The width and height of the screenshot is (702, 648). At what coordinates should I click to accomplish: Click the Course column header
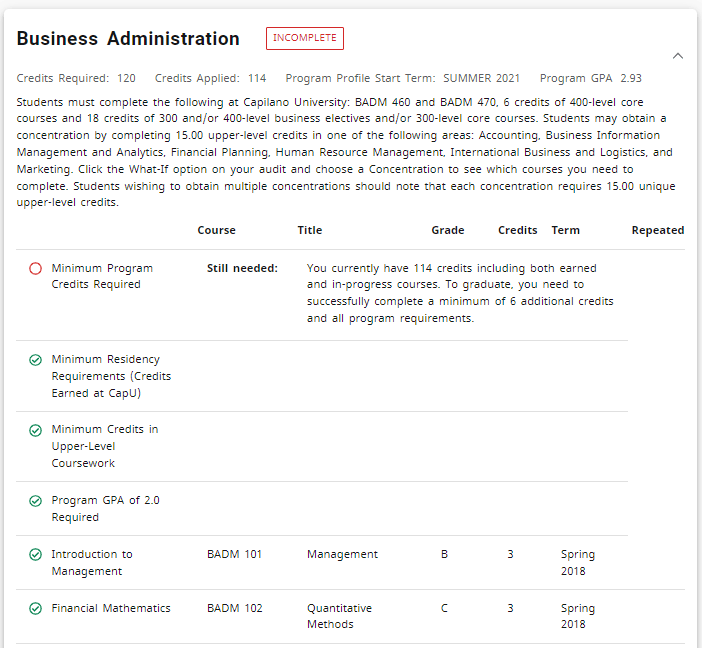click(216, 230)
